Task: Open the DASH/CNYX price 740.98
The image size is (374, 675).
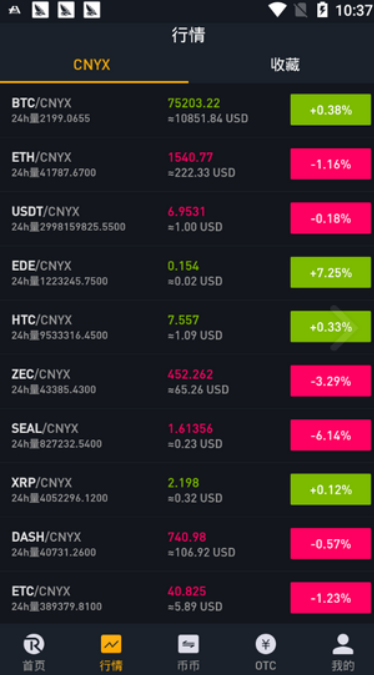Action: click(187, 537)
